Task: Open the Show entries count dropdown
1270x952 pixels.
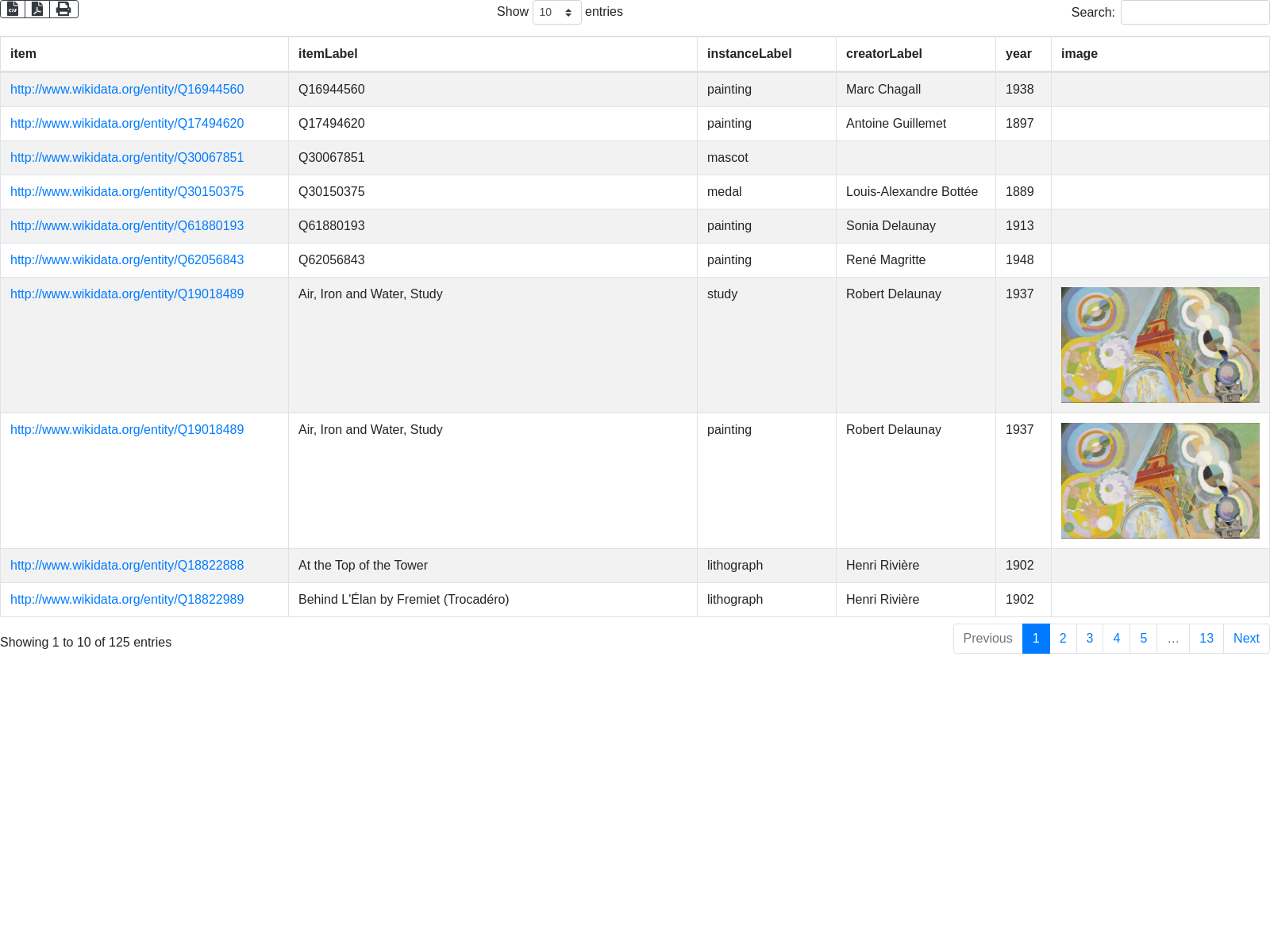Action: pos(556,12)
